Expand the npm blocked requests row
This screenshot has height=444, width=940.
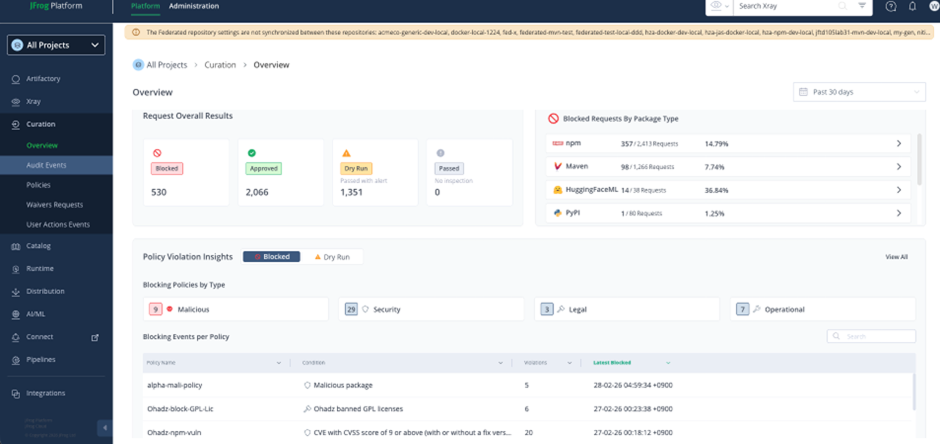click(898, 144)
